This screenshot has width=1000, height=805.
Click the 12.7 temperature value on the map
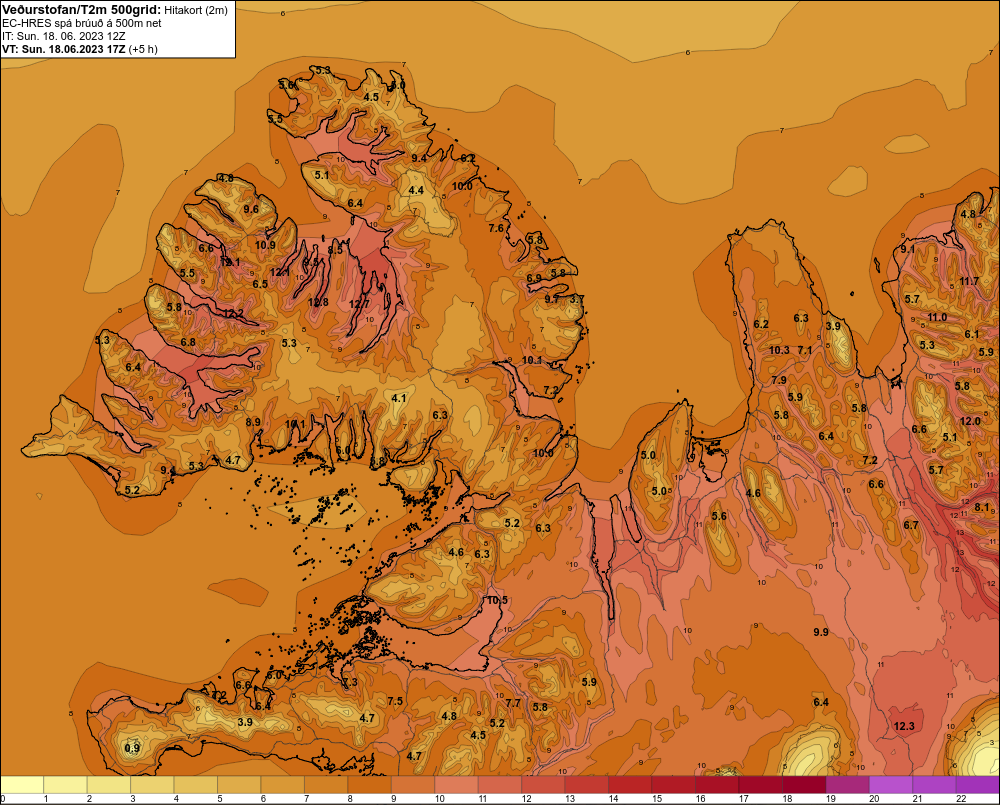point(359,304)
